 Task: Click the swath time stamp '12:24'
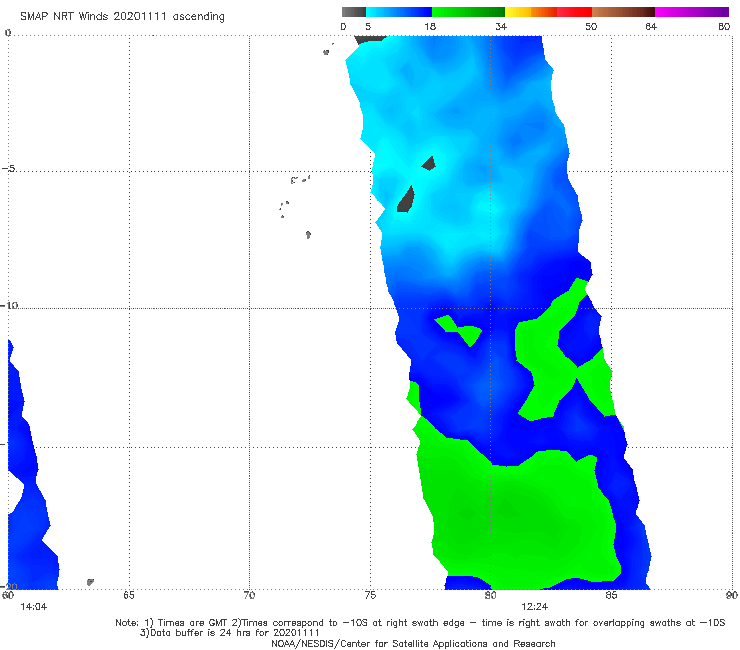tap(535, 607)
